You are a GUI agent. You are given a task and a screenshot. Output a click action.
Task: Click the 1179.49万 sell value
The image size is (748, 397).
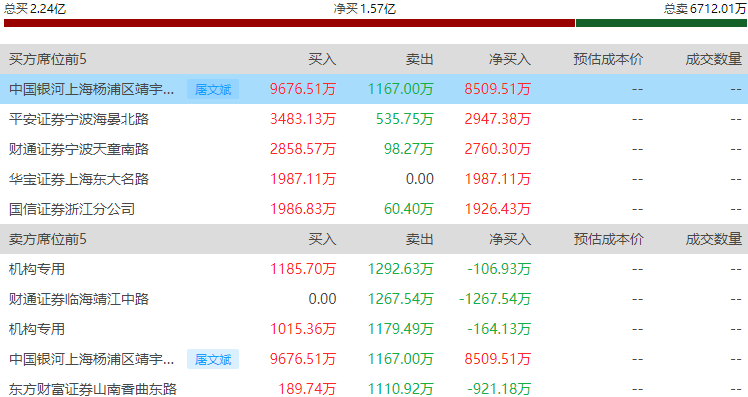tap(401, 329)
